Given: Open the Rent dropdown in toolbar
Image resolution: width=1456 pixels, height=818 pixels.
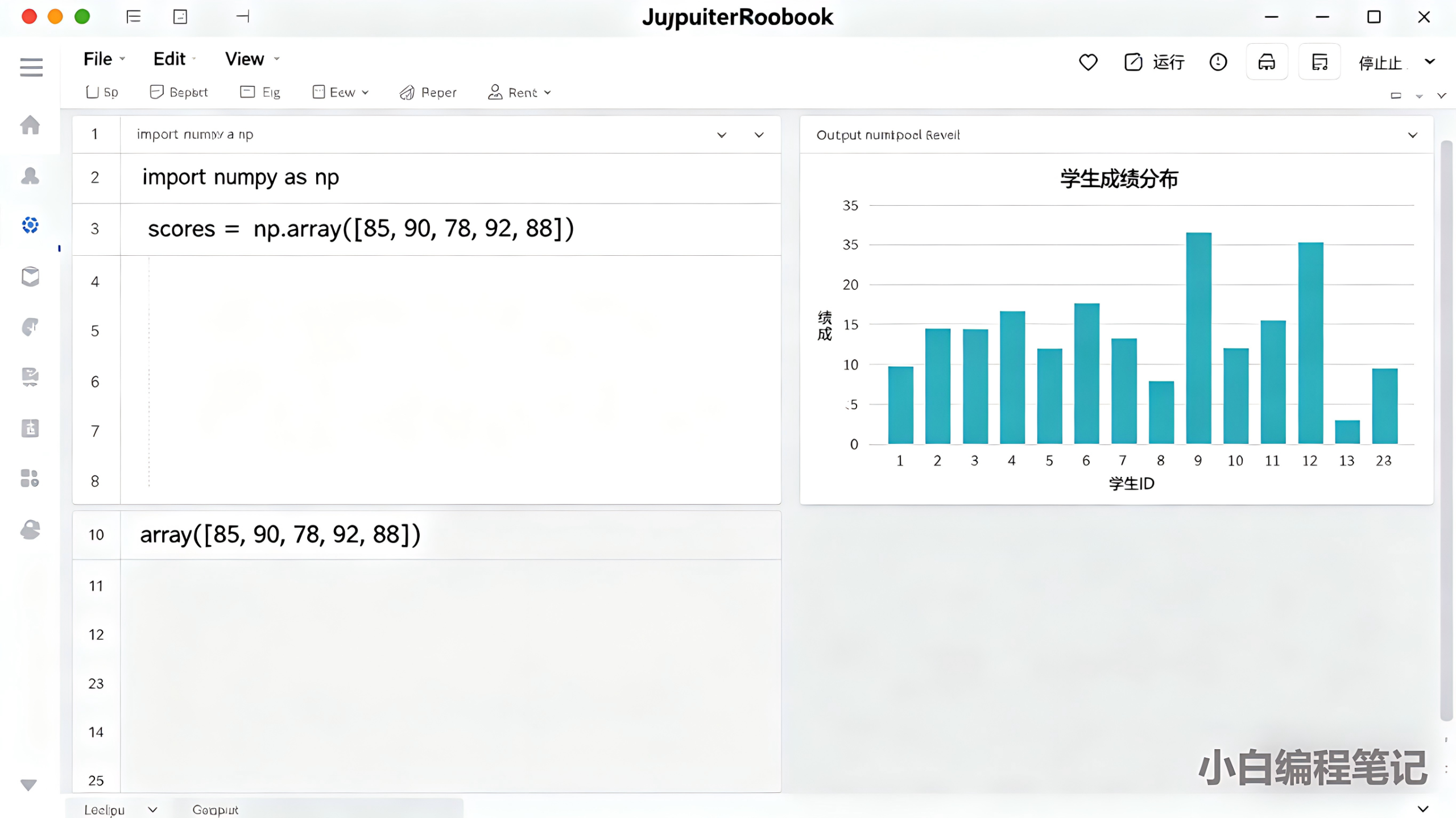Looking at the screenshot, I should (520, 93).
